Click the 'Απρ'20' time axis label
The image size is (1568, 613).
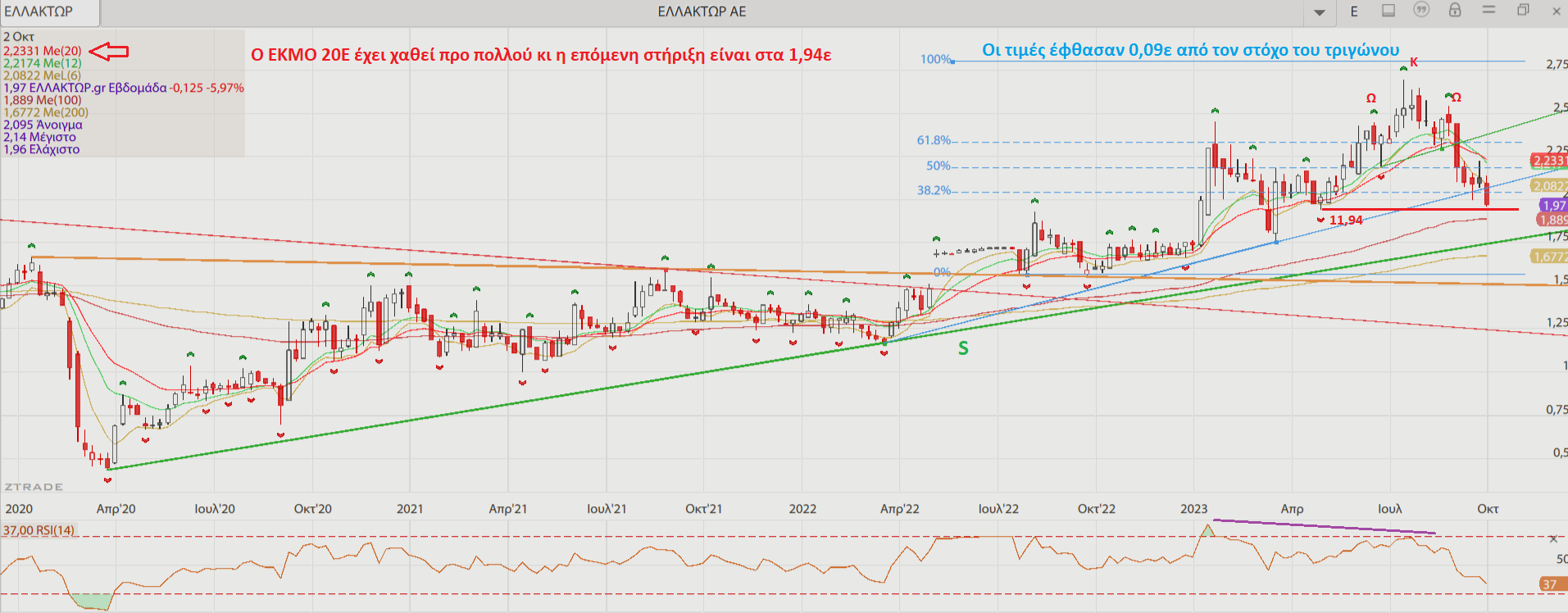click(x=116, y=509)
